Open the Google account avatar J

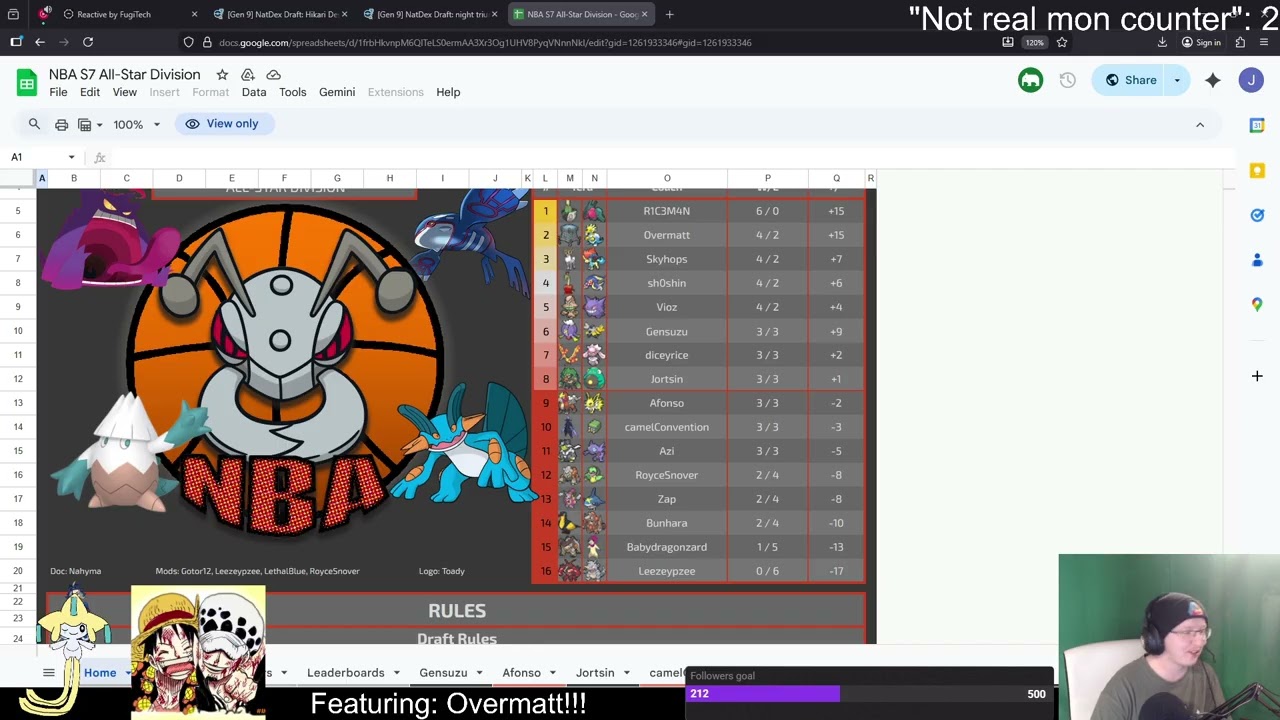tap(1251, 80)
